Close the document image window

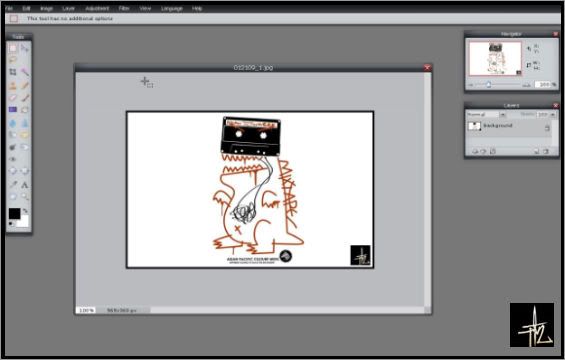pos(427,68)
